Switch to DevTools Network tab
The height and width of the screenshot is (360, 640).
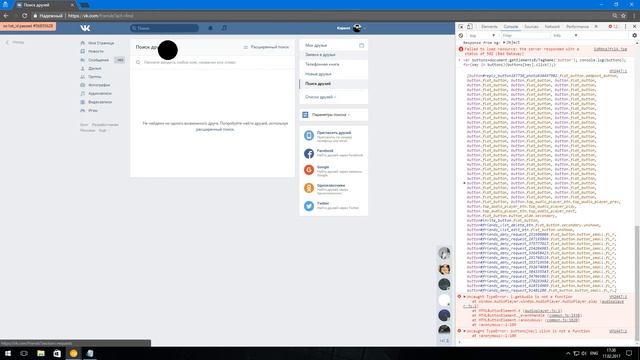[552, 27]
